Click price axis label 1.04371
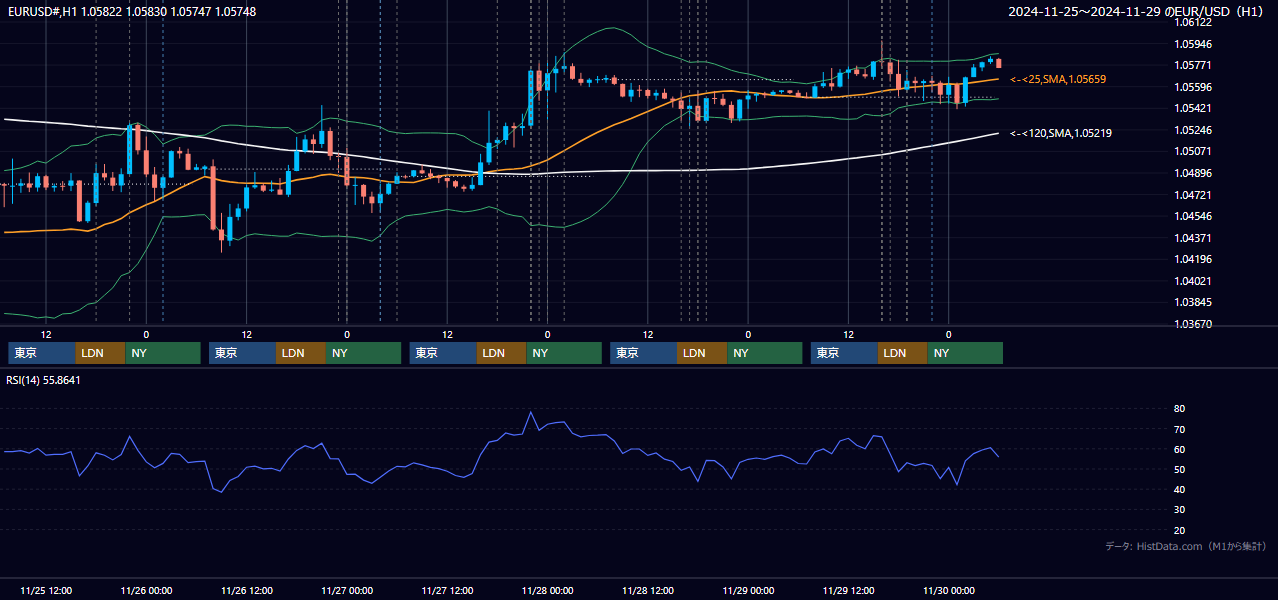Viewport: 1278px width, 600px height. (1194, 238)
